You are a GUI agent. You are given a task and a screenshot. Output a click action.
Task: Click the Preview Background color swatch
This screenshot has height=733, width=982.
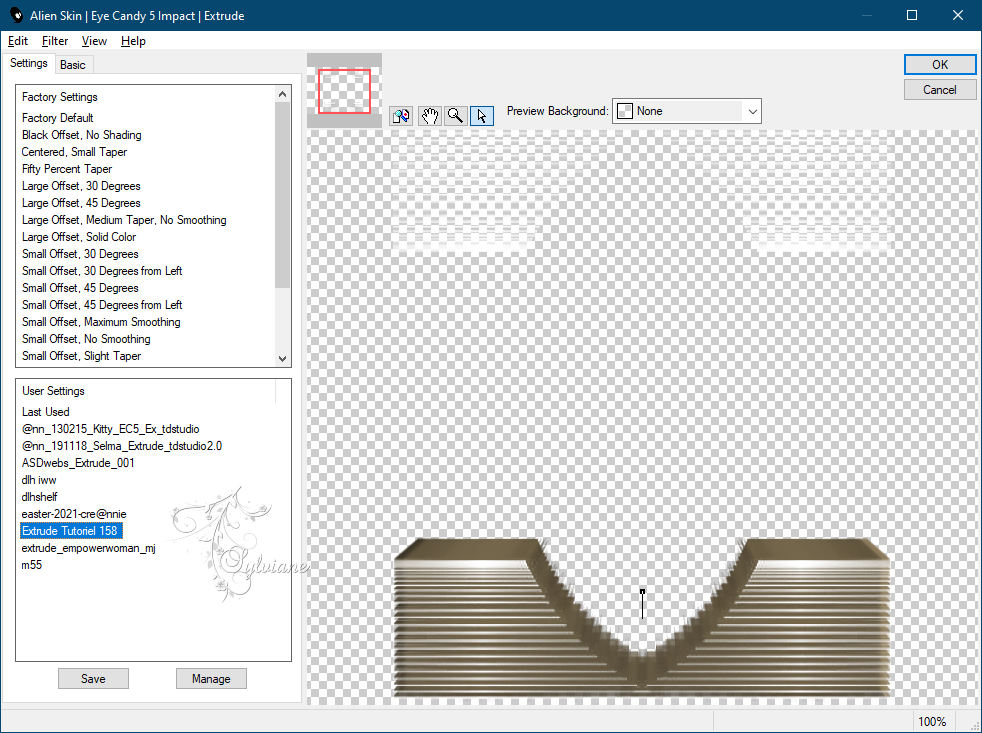point(624,111)
